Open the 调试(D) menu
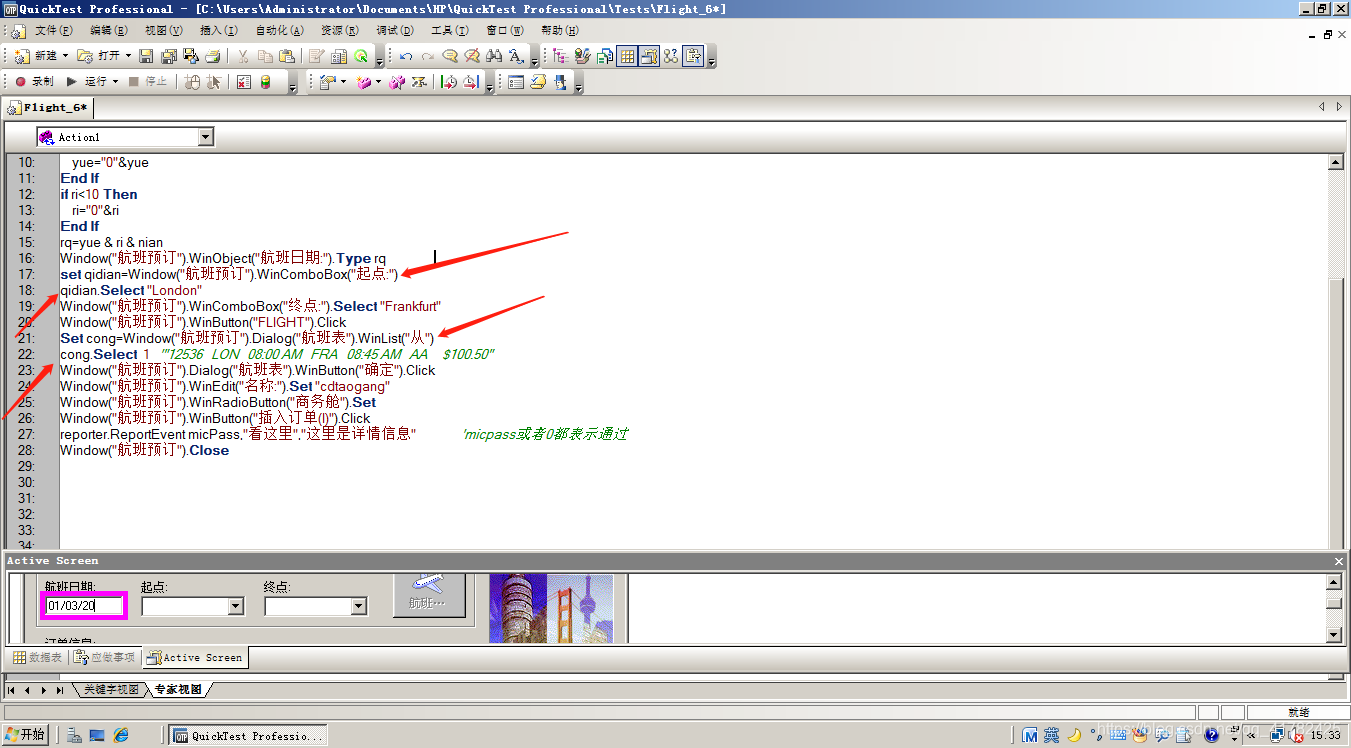The width and height of the screenshot is (1351, 748). pyautogui.click(x=396, y=31)
